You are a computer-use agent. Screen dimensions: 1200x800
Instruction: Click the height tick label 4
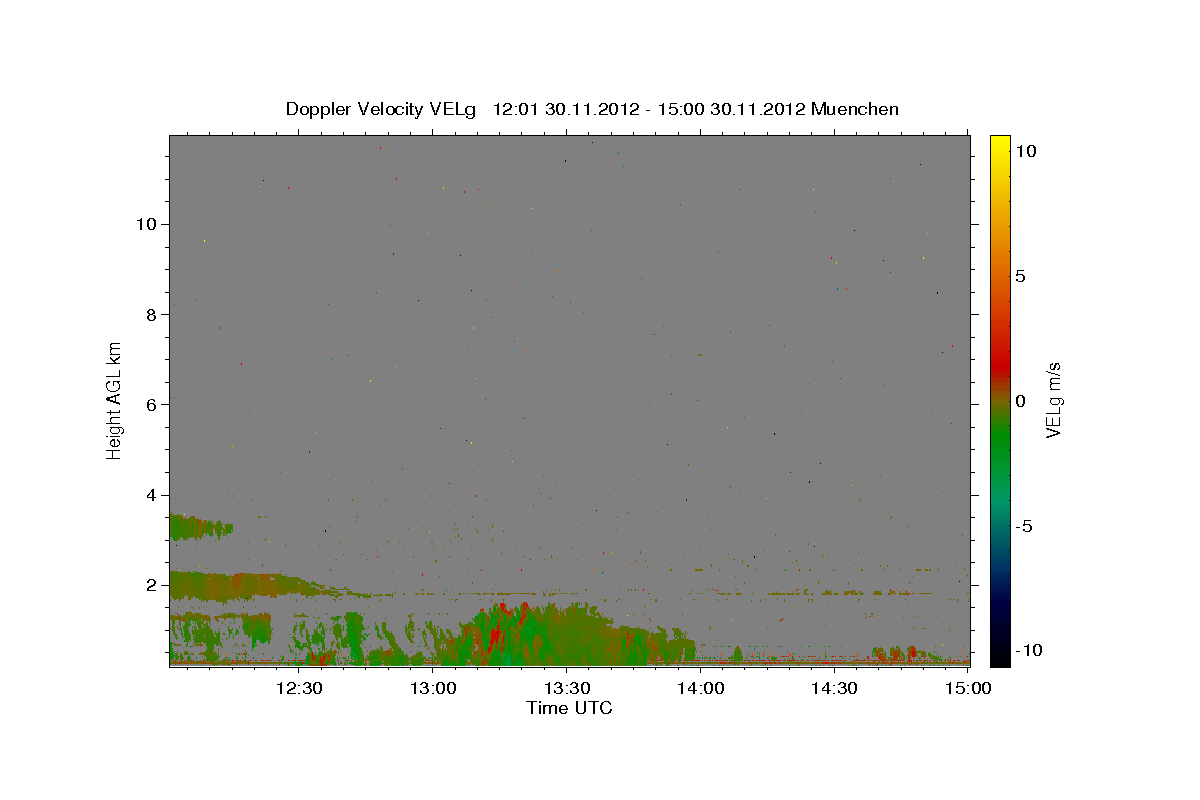(x=152, y=495)
